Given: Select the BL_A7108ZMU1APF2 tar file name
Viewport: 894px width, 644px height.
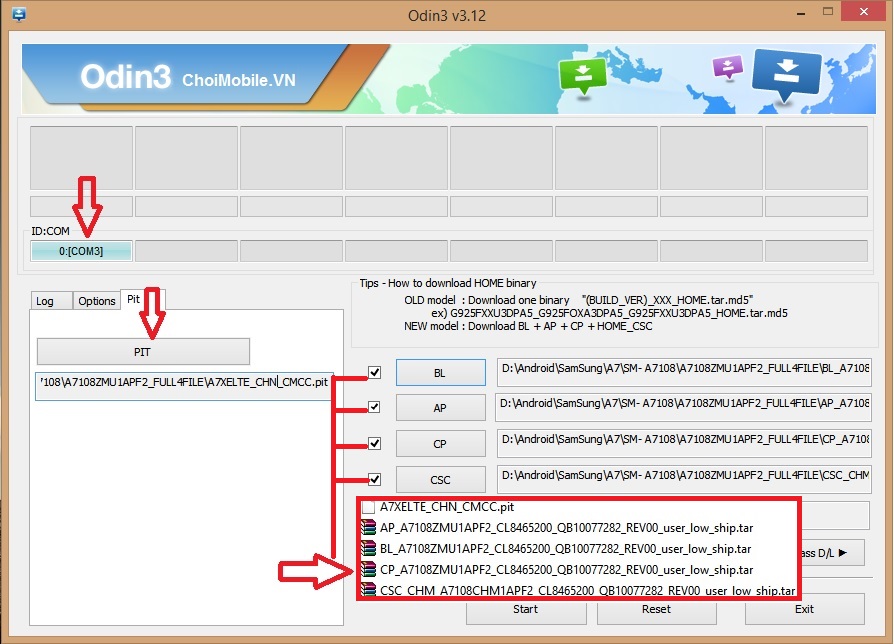Looking at the screenshot, I should (566, 549).
